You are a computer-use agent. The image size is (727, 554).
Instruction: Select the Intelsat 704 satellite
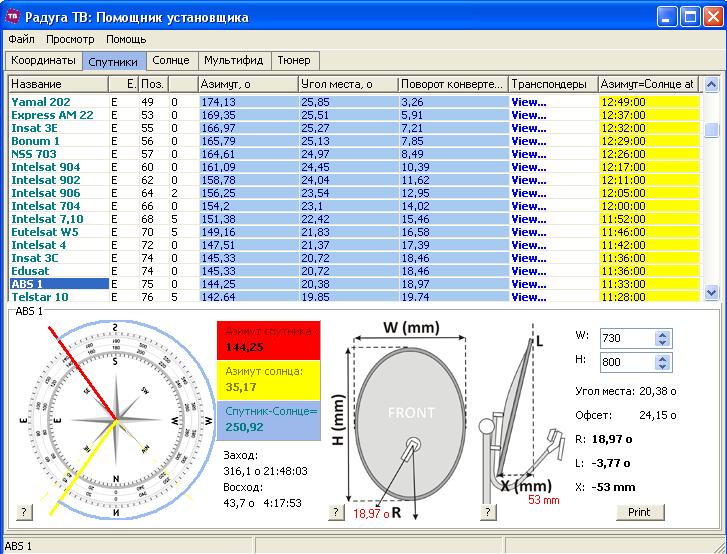(46, 206)
